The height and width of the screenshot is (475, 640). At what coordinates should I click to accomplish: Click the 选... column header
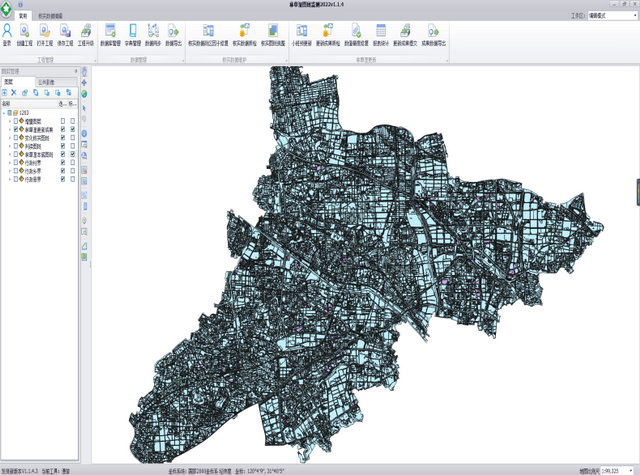click(x=62, y=104)
